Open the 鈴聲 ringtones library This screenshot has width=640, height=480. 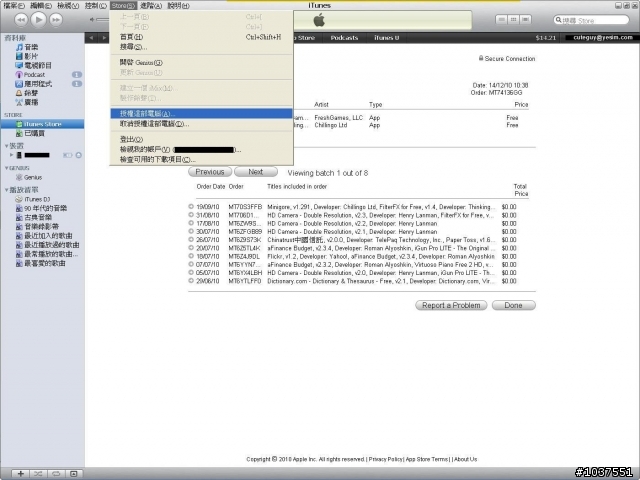[31, 93]
